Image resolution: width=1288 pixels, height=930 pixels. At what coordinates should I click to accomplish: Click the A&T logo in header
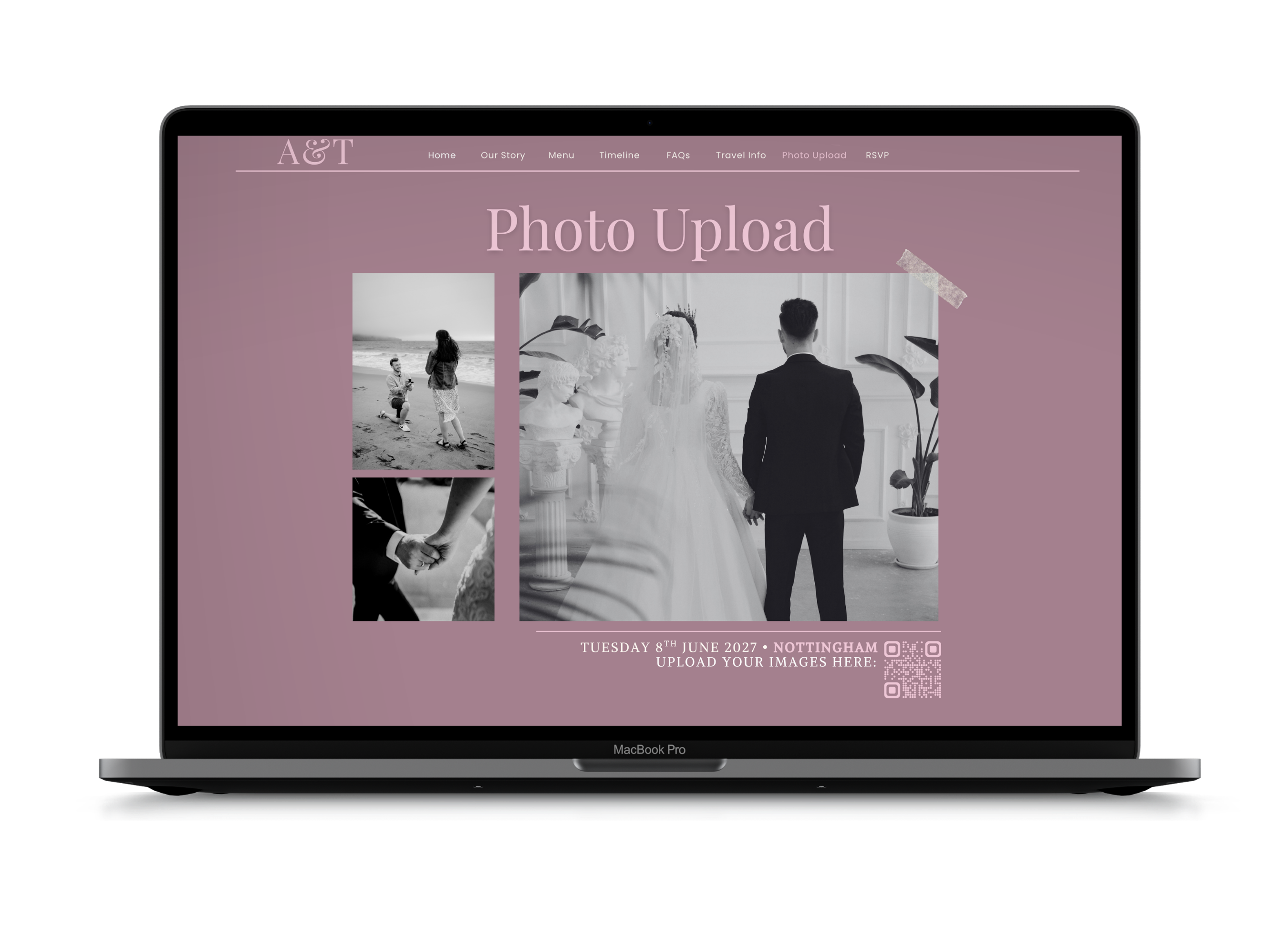pos(315,152)
